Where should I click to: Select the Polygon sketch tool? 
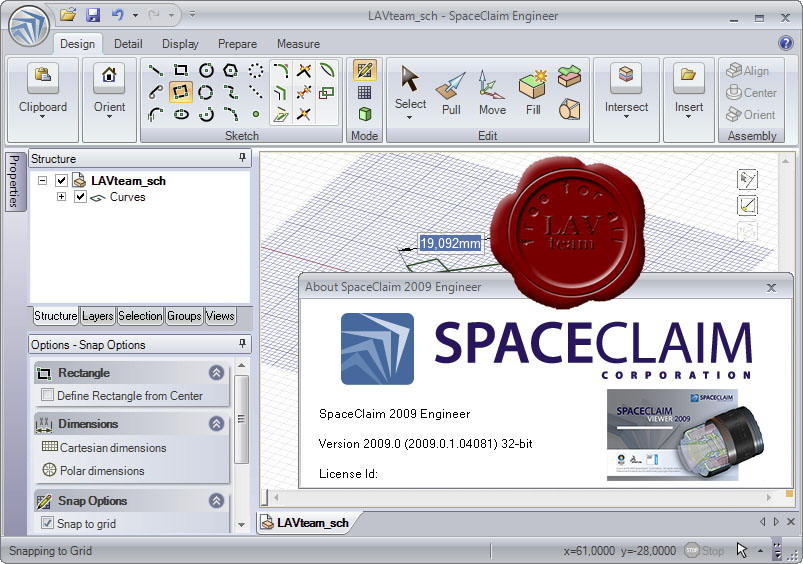click(x=230, y=70)
